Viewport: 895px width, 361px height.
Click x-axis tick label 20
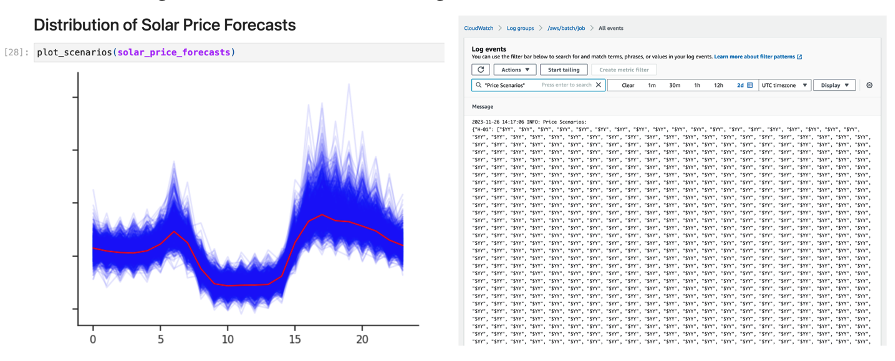(x=362, y=339)
